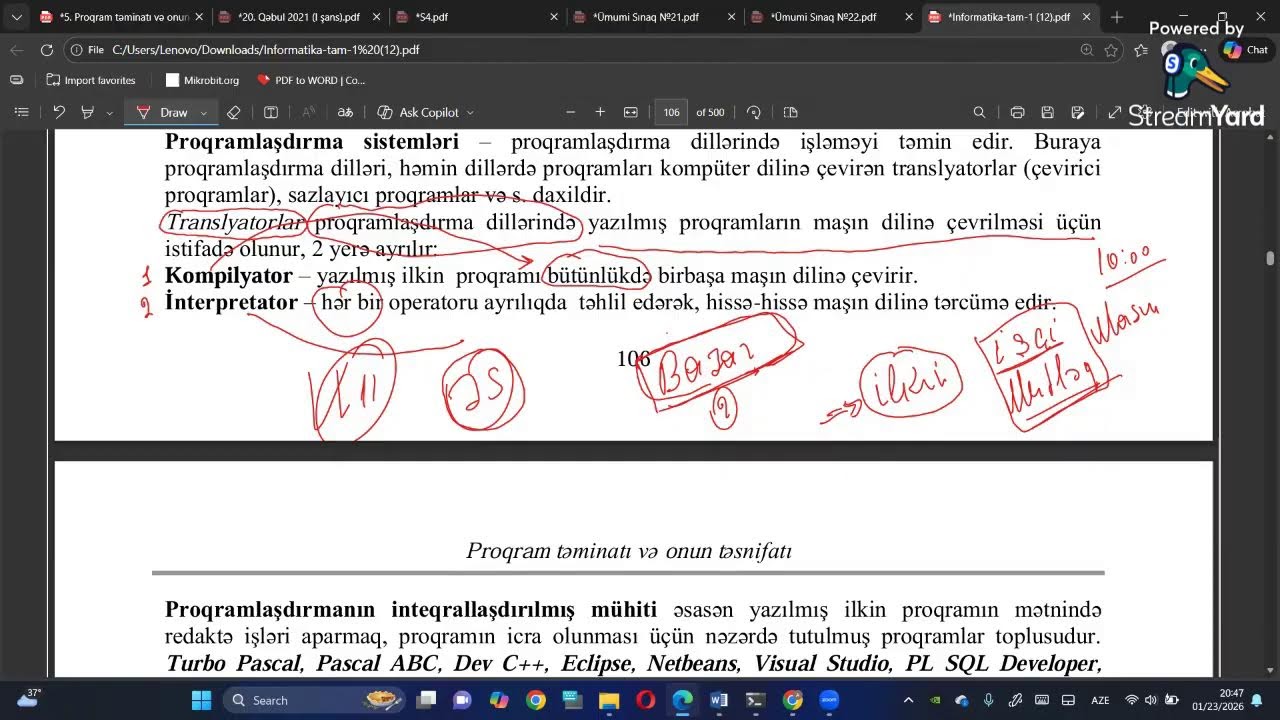Enter full screen PDF view
Viewport: 1280px width, 720px height.
[1115, 112]
